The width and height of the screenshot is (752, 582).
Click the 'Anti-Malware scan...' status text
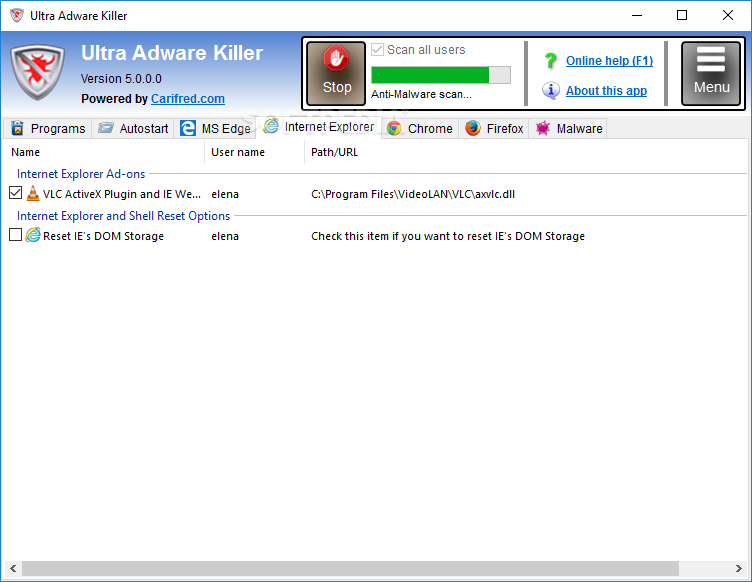pos(421,94)
